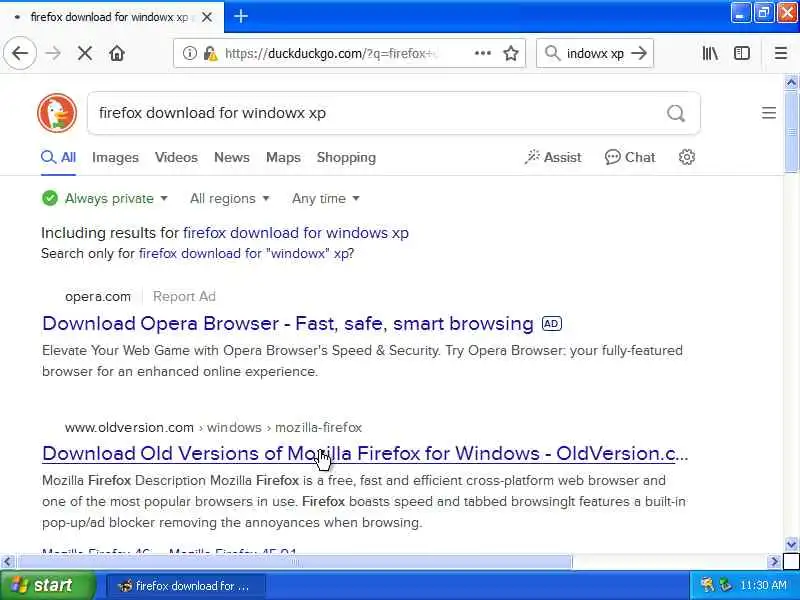Image resolution: width=800 pixels, height=600 pixels.
Task: Search only for "windowx" xp link
Action: pyautogui.click(x=244, y=254)
